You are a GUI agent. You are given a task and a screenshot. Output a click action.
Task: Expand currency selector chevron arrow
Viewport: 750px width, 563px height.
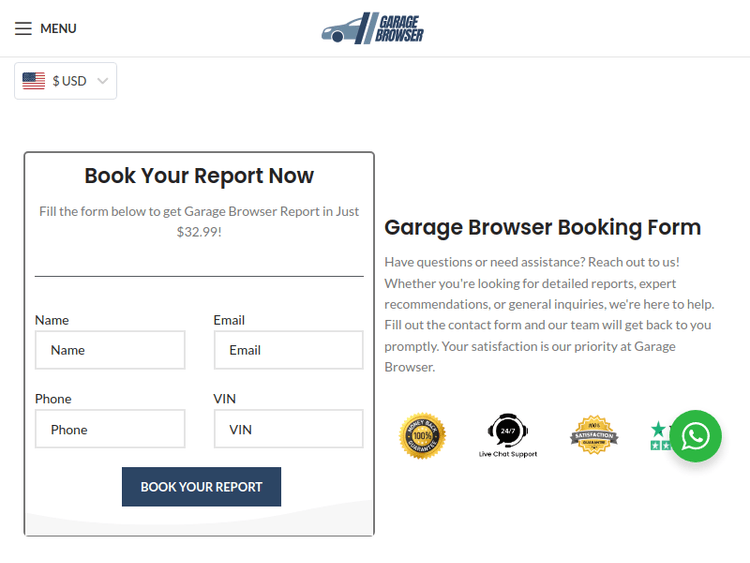102,81
